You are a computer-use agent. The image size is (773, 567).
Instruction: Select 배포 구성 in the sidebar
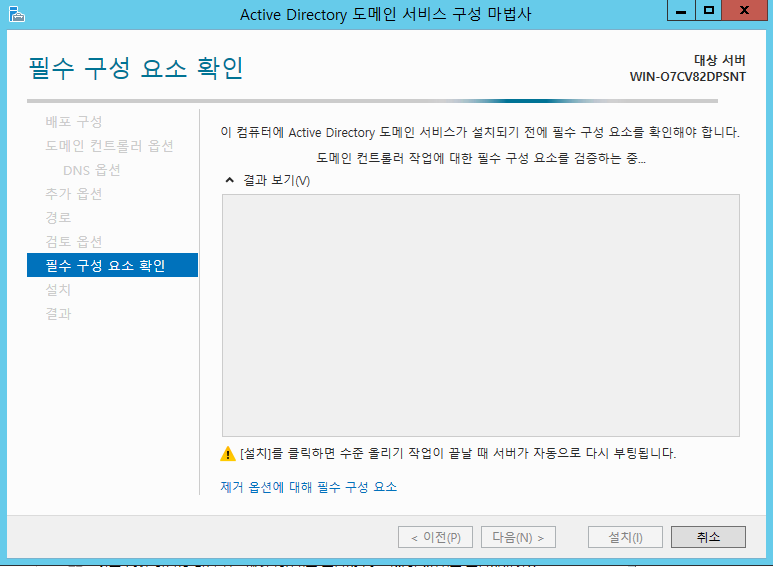click(x=74, y=122)
